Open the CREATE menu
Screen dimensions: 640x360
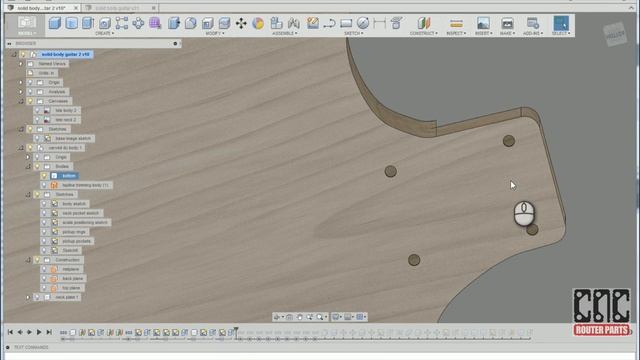(x=105, y=33)
